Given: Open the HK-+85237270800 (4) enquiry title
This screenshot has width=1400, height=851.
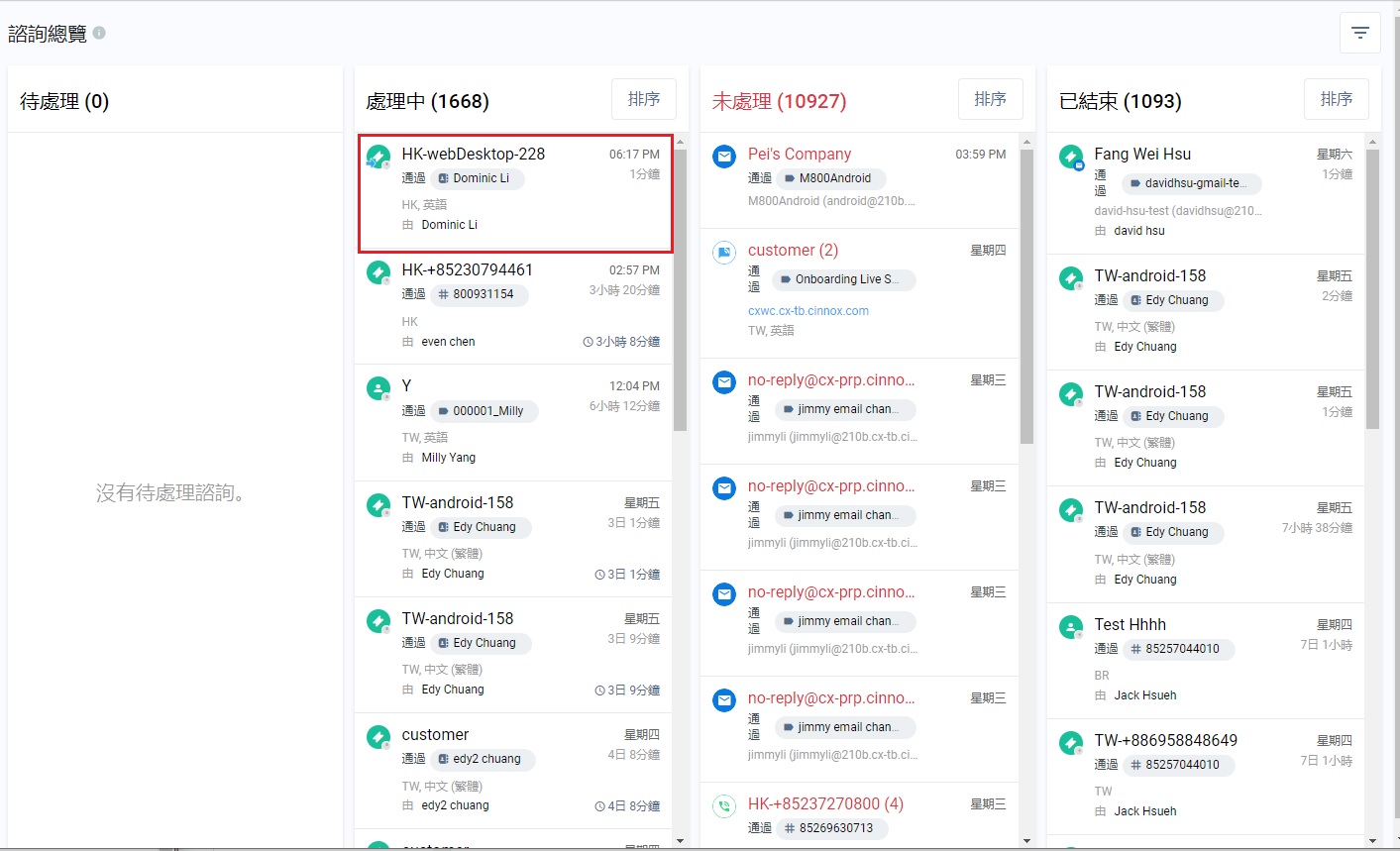Looking at the screenshot, I should (x=825, y=803).
